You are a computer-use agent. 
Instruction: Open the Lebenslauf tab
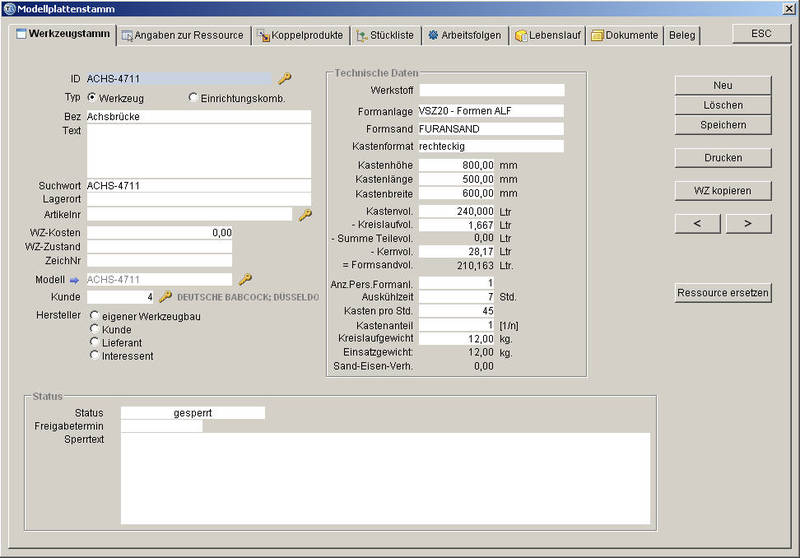pos(548,35)
